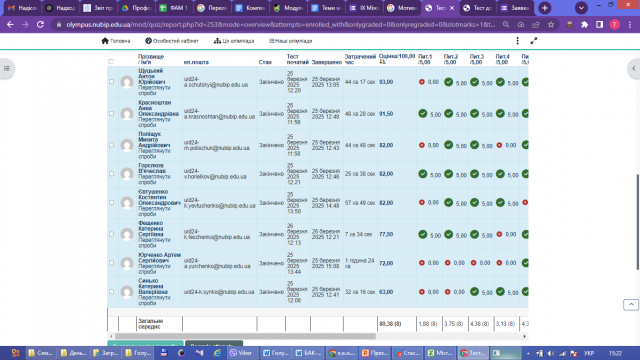Click the horizontal table scrollbar
Screen dimensions: 640x360
pyautogui.click(x=245, y=336)
